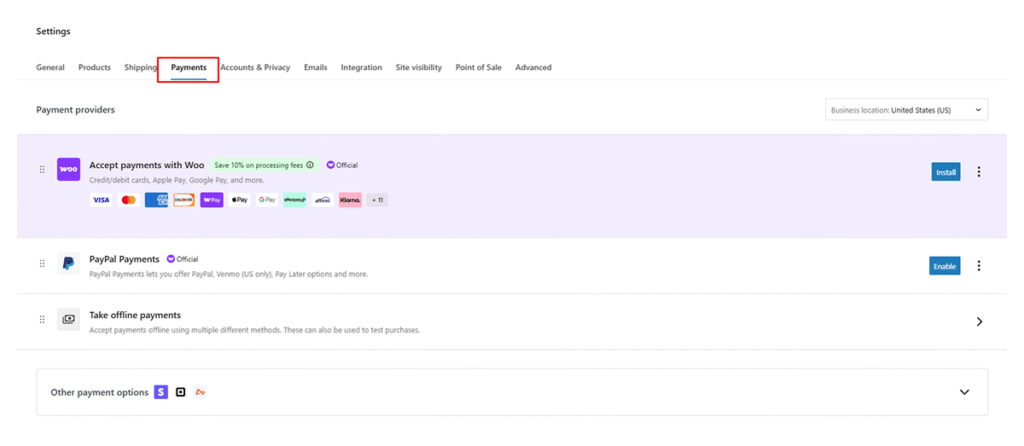Click the PayPal logo icon
Image resolution: width=1024 pixels, height=446 pixels.
click(68, 264)
